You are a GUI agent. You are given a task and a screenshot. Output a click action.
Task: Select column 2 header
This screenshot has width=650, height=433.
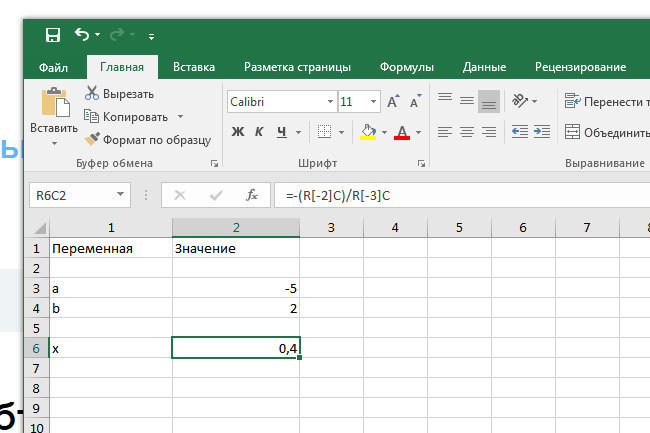(x=236, y=227)
